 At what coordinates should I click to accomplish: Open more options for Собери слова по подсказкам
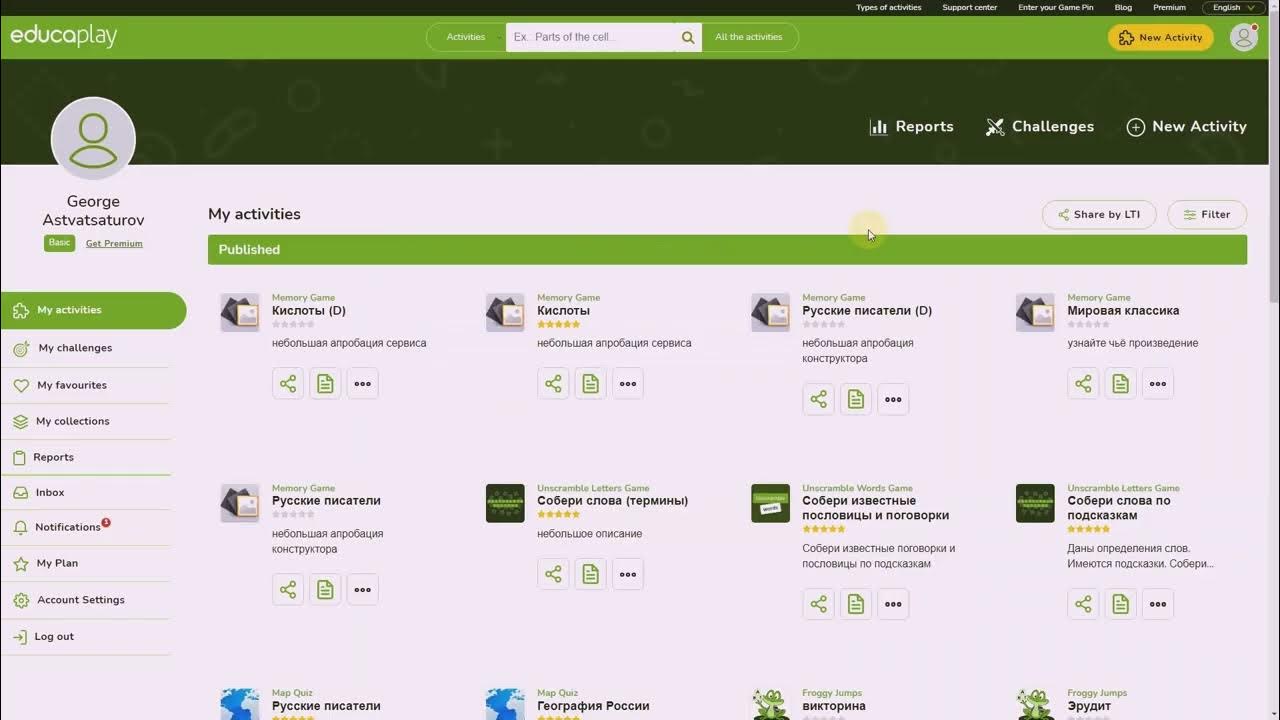(1157, 604)
